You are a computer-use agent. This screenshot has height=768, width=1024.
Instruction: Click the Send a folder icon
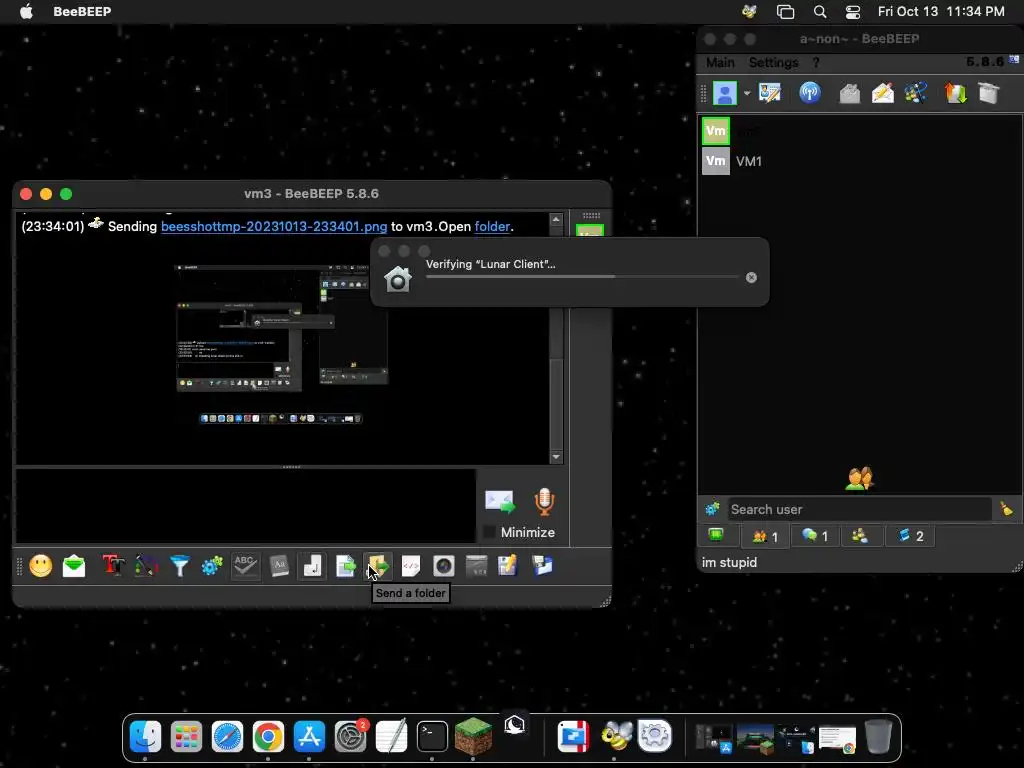[x=377, y=566]
